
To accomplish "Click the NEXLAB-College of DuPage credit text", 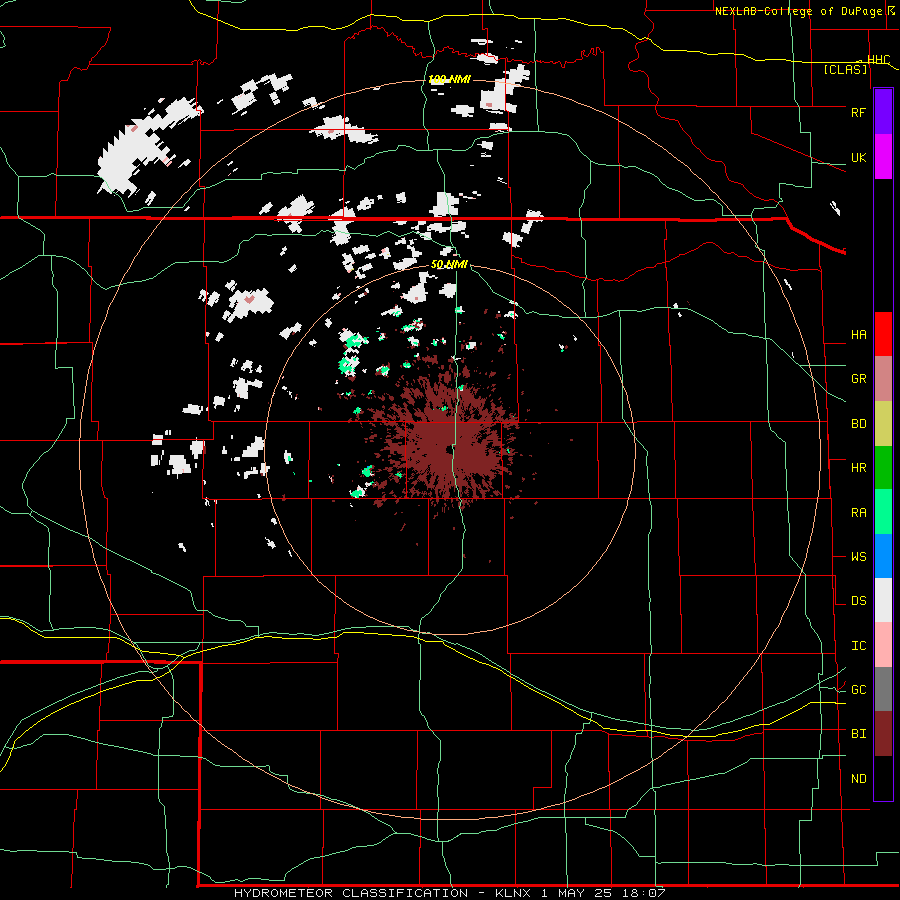I will [x=798, y=11].
